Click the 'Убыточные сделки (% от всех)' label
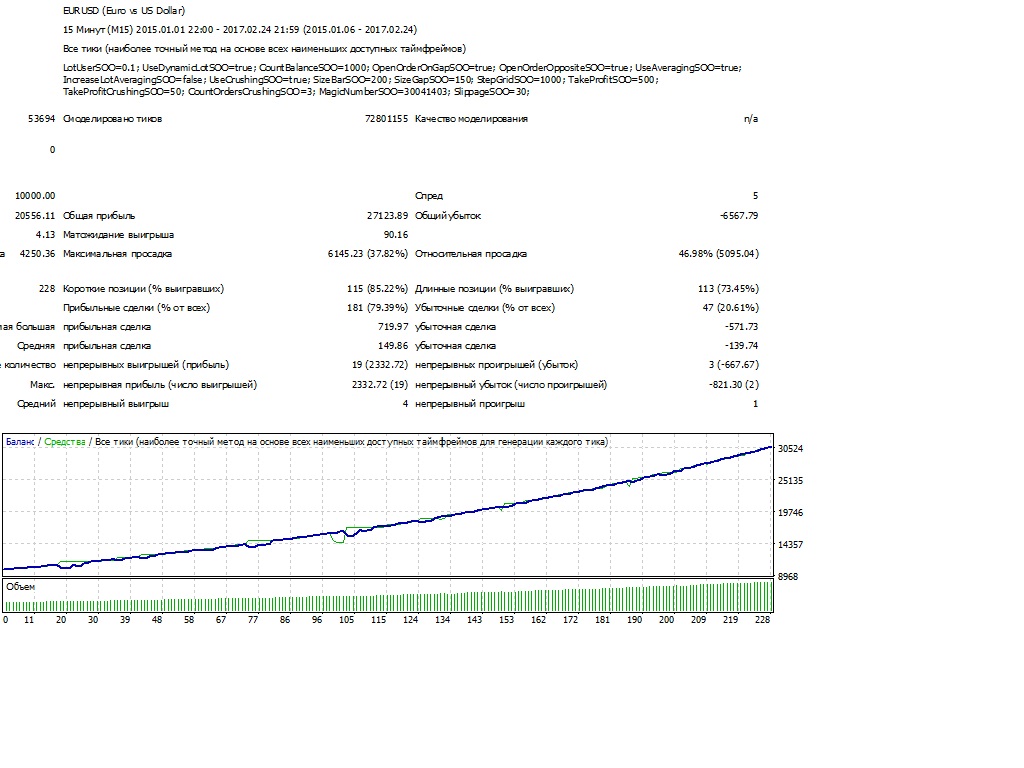The height and width of the screenshot is (768, 1024). pos(485,308)
